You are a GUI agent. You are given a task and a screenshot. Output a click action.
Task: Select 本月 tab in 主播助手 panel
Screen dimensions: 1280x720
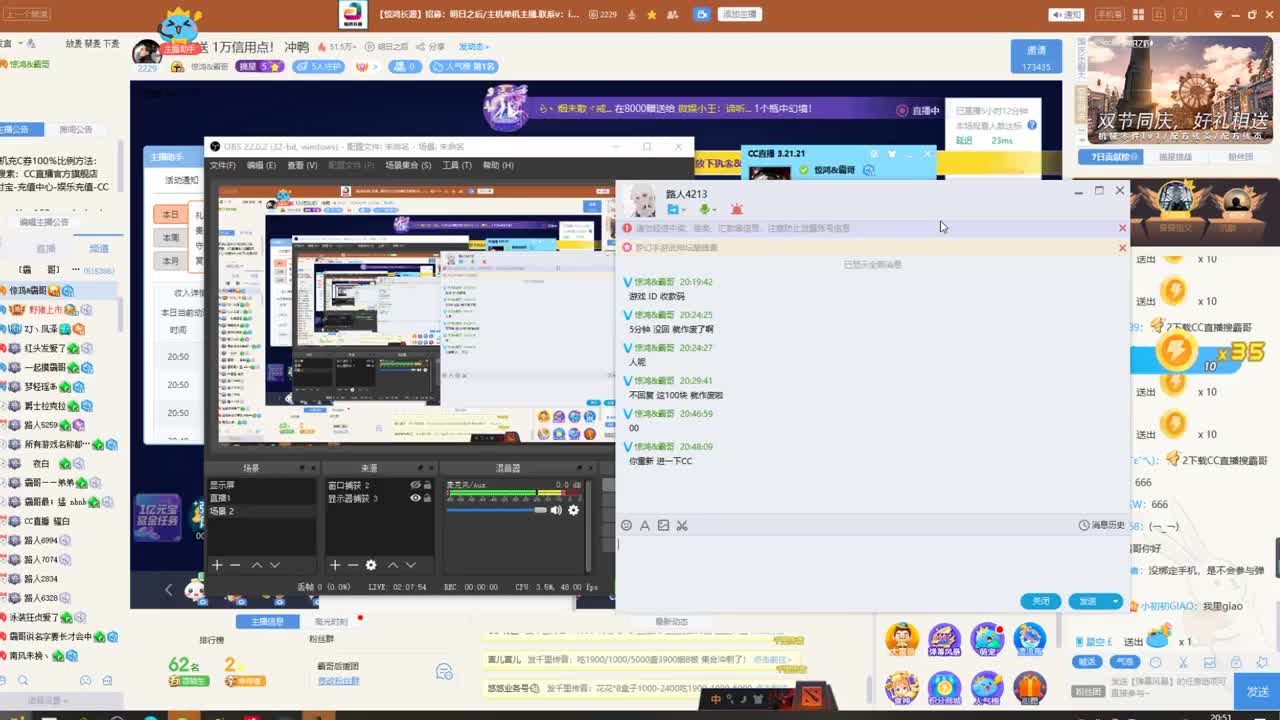pos(171,261)
